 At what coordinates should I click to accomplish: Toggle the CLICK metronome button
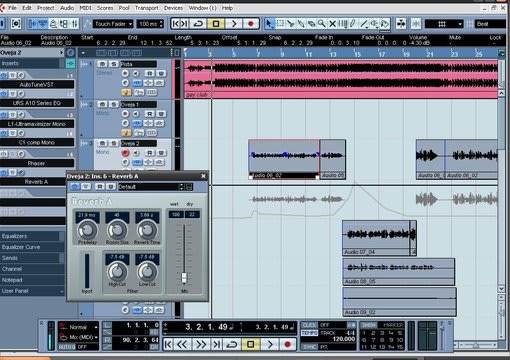tap(309, 325)
